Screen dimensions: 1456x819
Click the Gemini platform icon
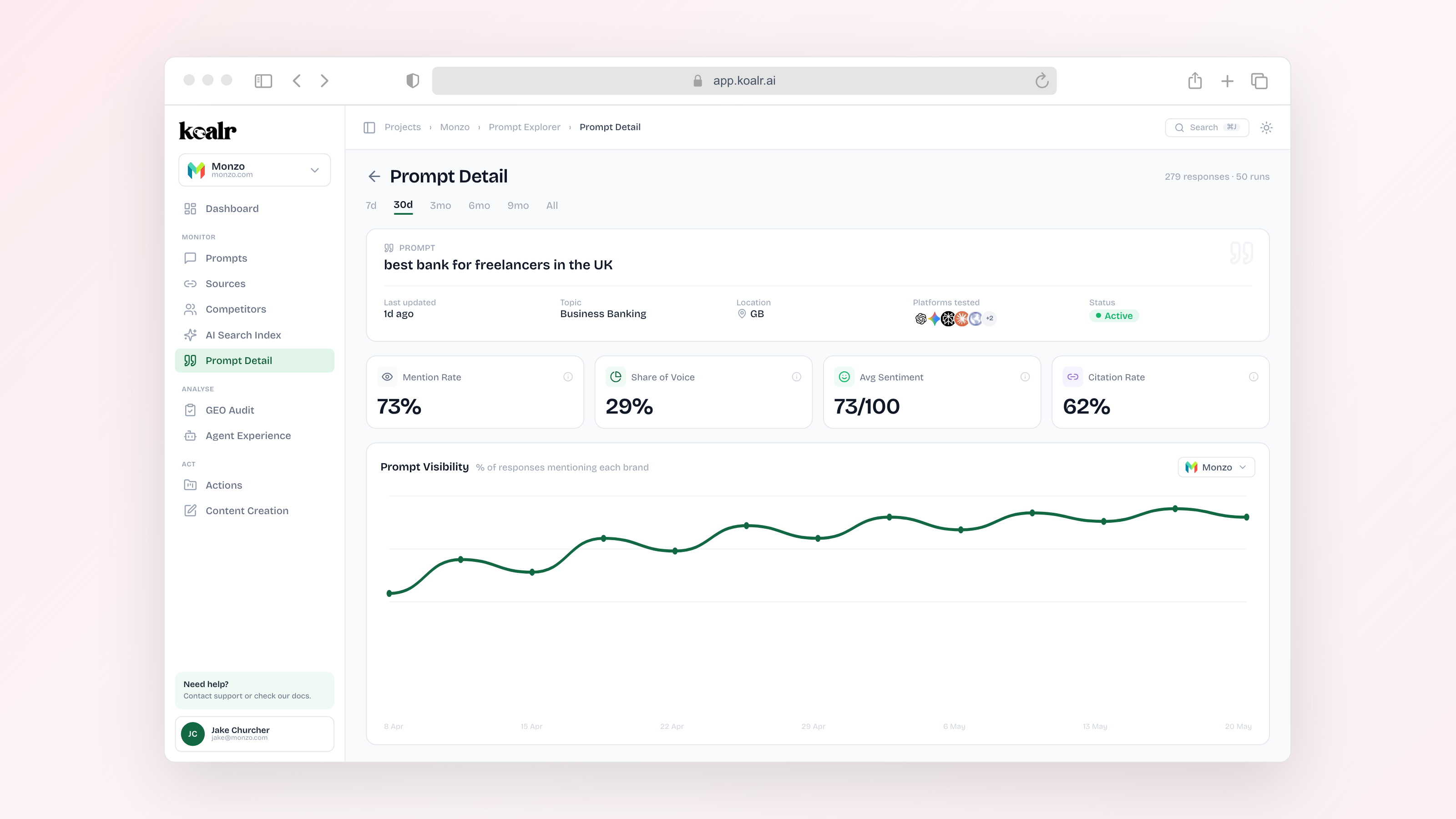pos(934,319)
